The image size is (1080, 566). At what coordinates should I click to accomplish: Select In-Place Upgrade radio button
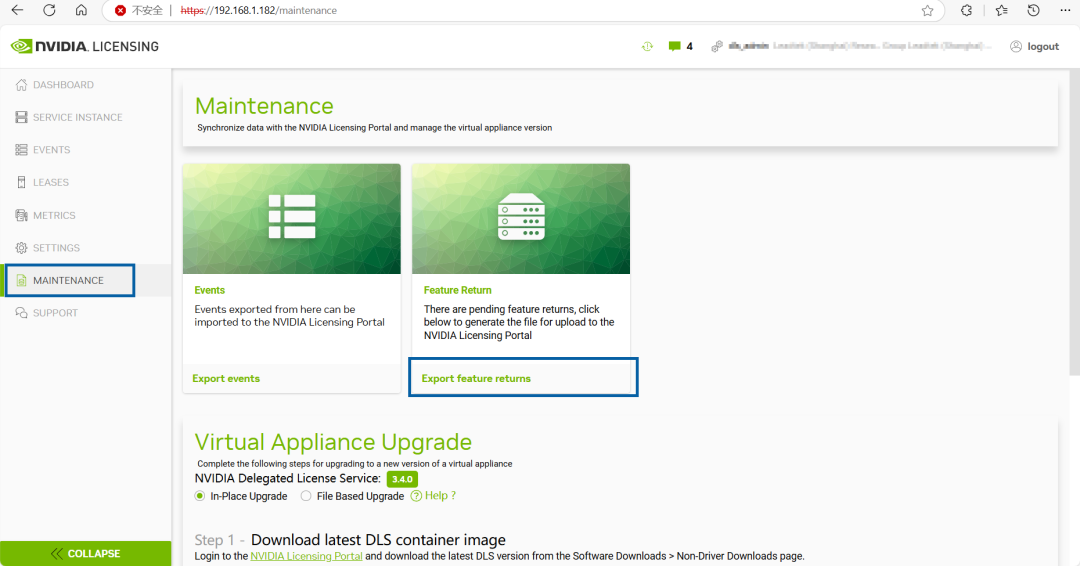tap(200, 496)
